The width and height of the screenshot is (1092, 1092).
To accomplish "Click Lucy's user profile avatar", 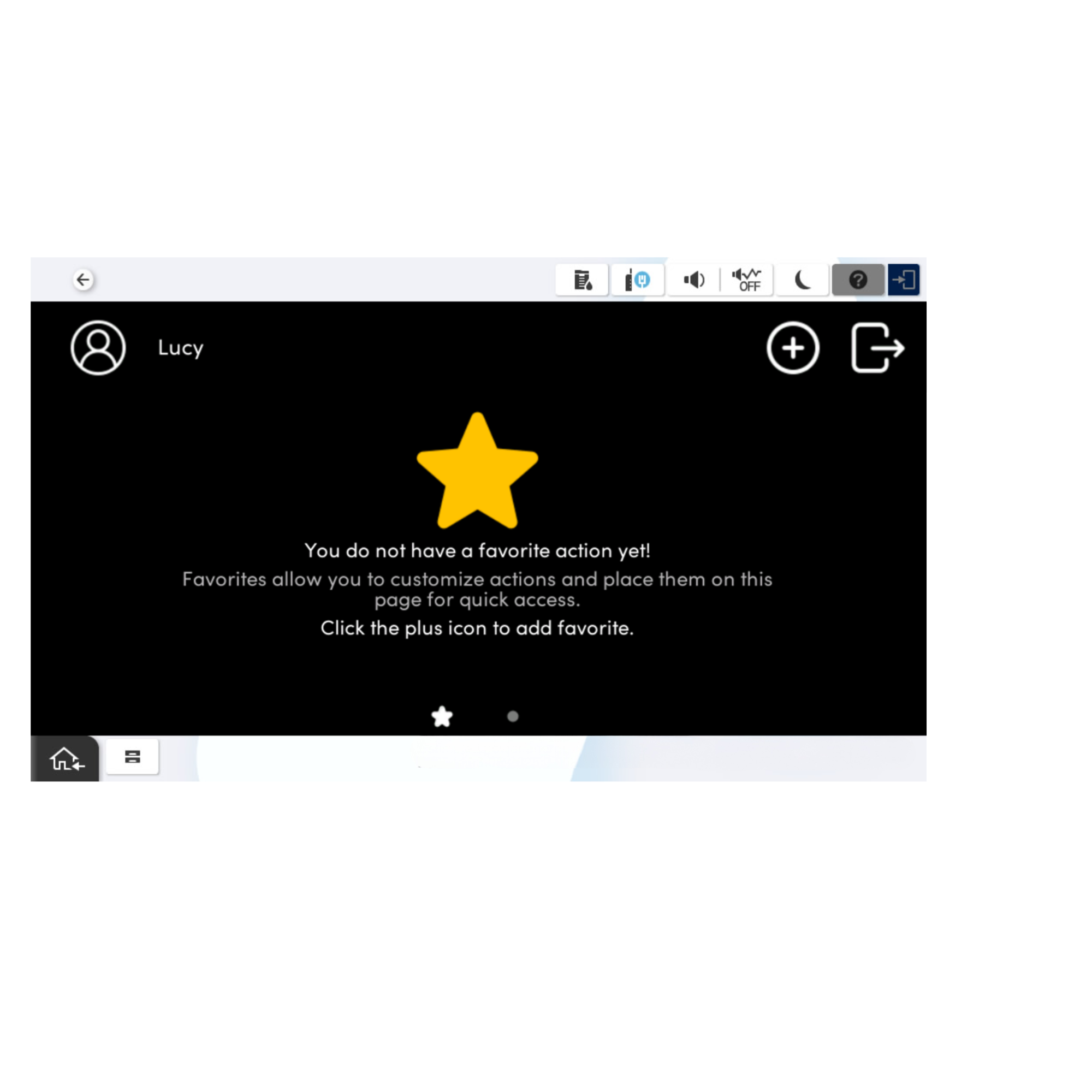I will point(98,348).
